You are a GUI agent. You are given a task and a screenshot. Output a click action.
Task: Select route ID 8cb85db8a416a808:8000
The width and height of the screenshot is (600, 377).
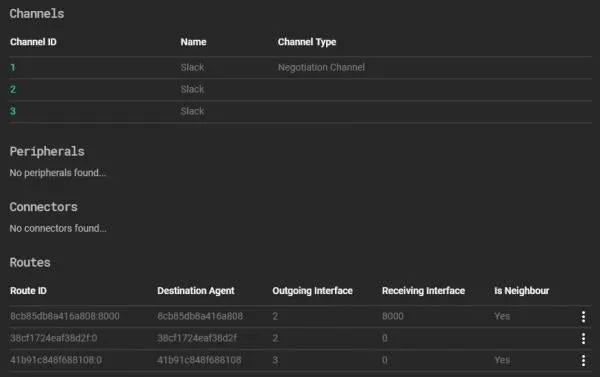click(65, 316)
